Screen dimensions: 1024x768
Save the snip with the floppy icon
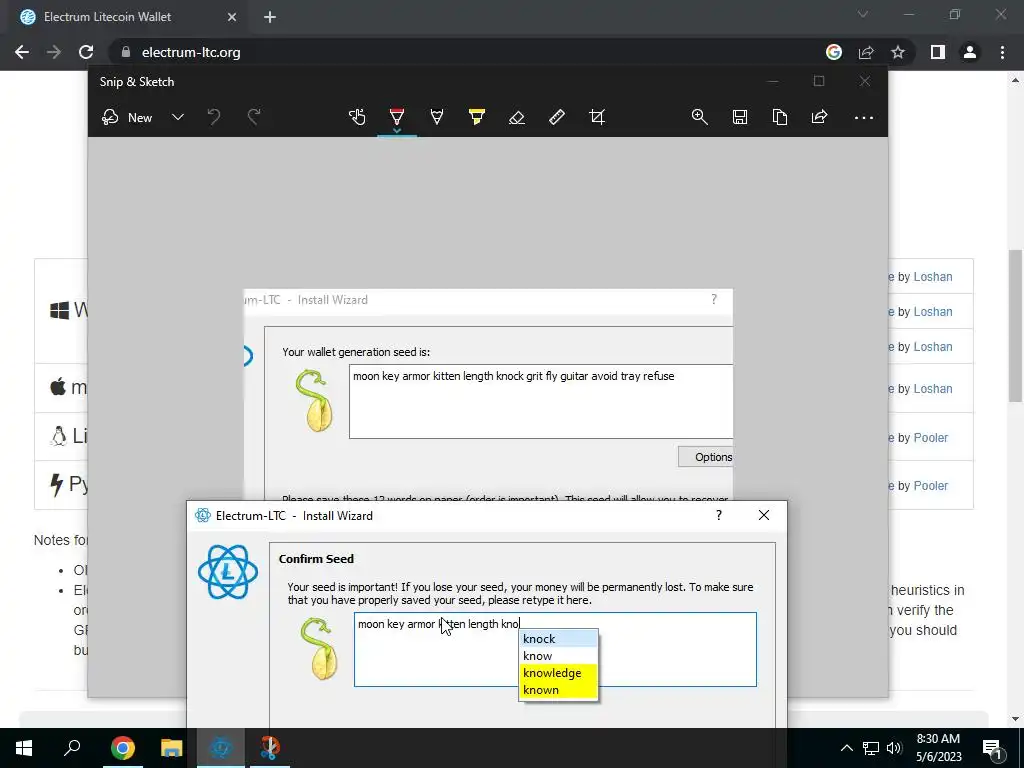(x=740, y=118)
